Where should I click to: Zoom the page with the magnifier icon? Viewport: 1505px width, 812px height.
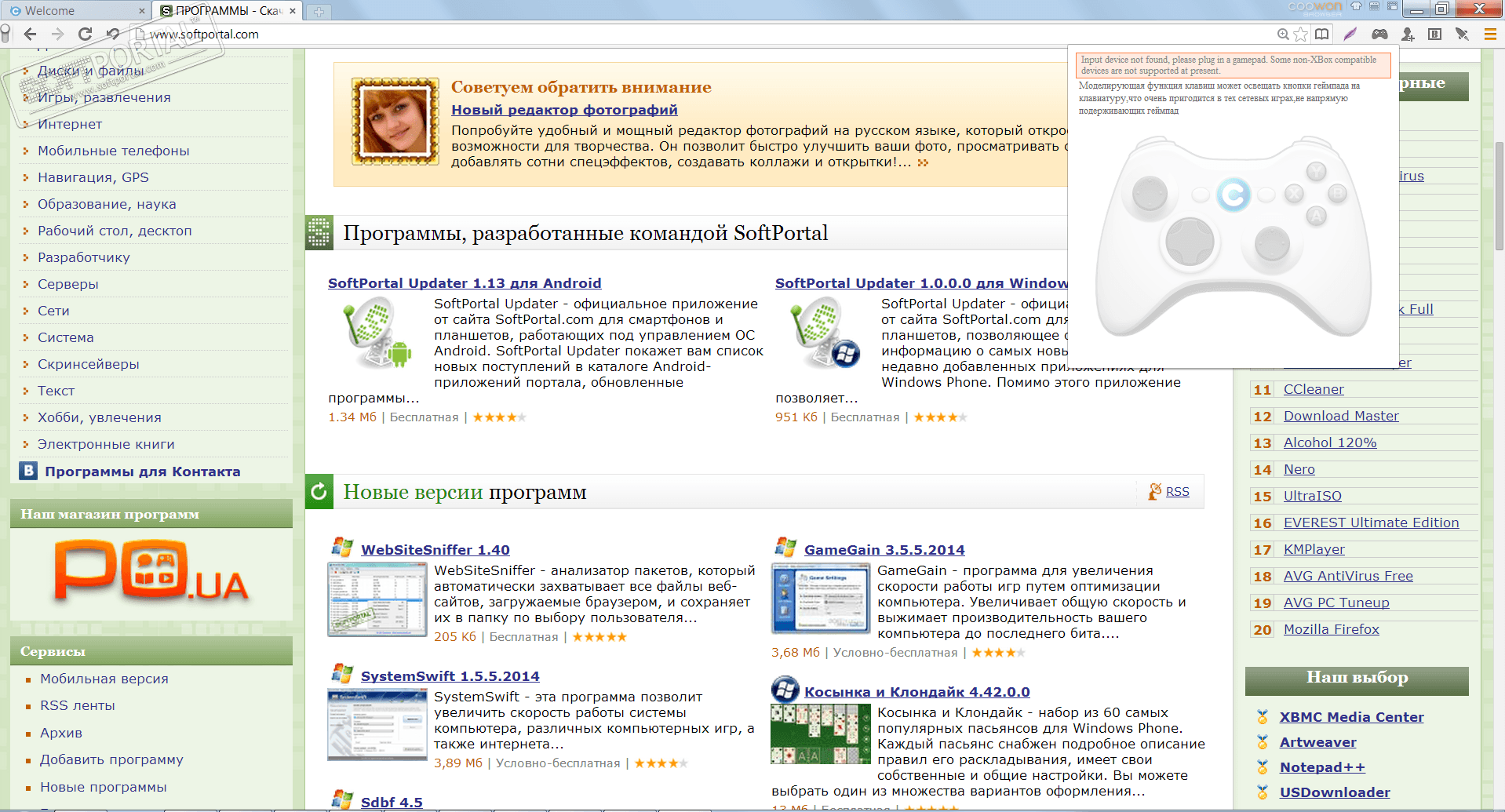coord(1283,34)
